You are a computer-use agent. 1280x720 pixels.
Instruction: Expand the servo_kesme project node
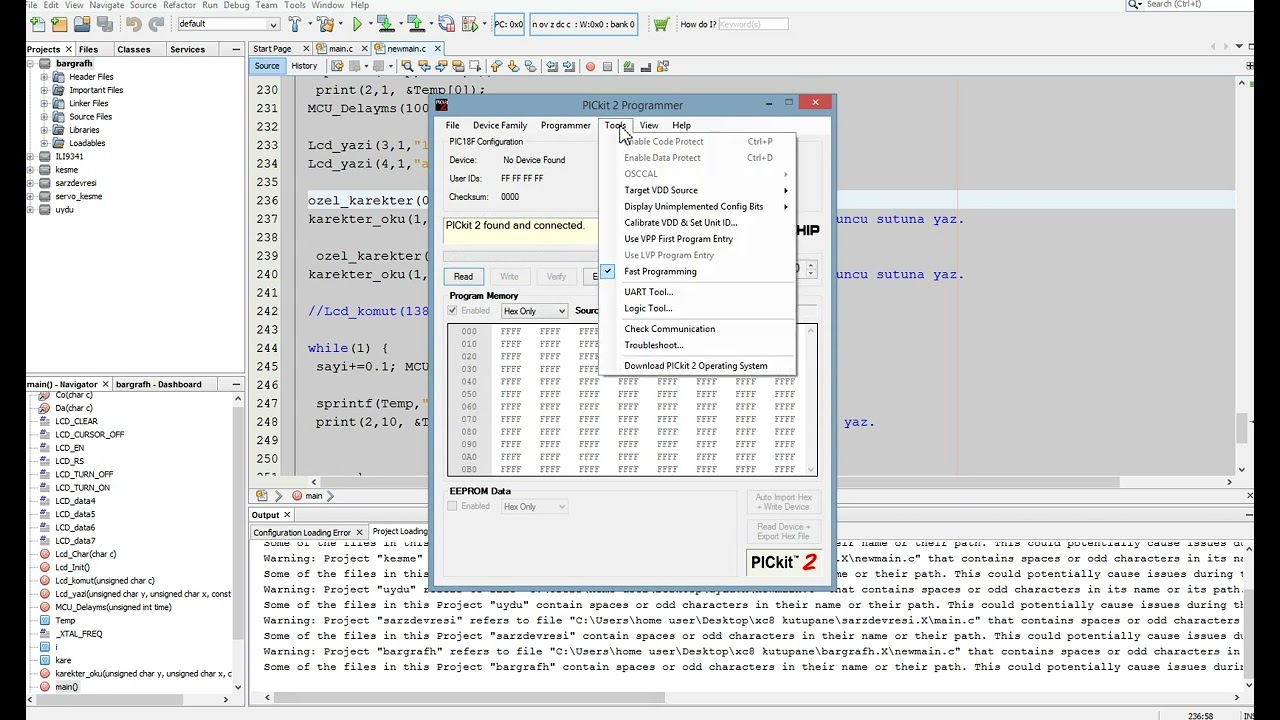pyautogui.click(x=32, y=196)
